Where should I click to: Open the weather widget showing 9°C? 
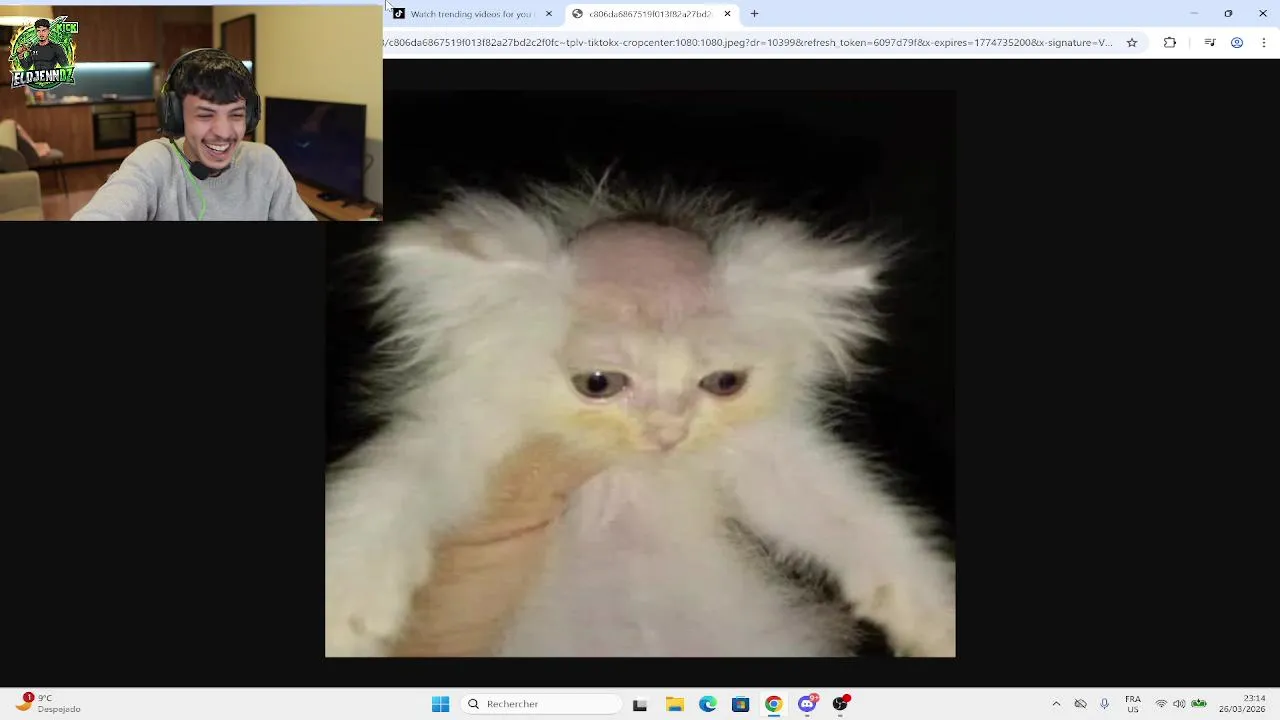click(x=48, y=704)
